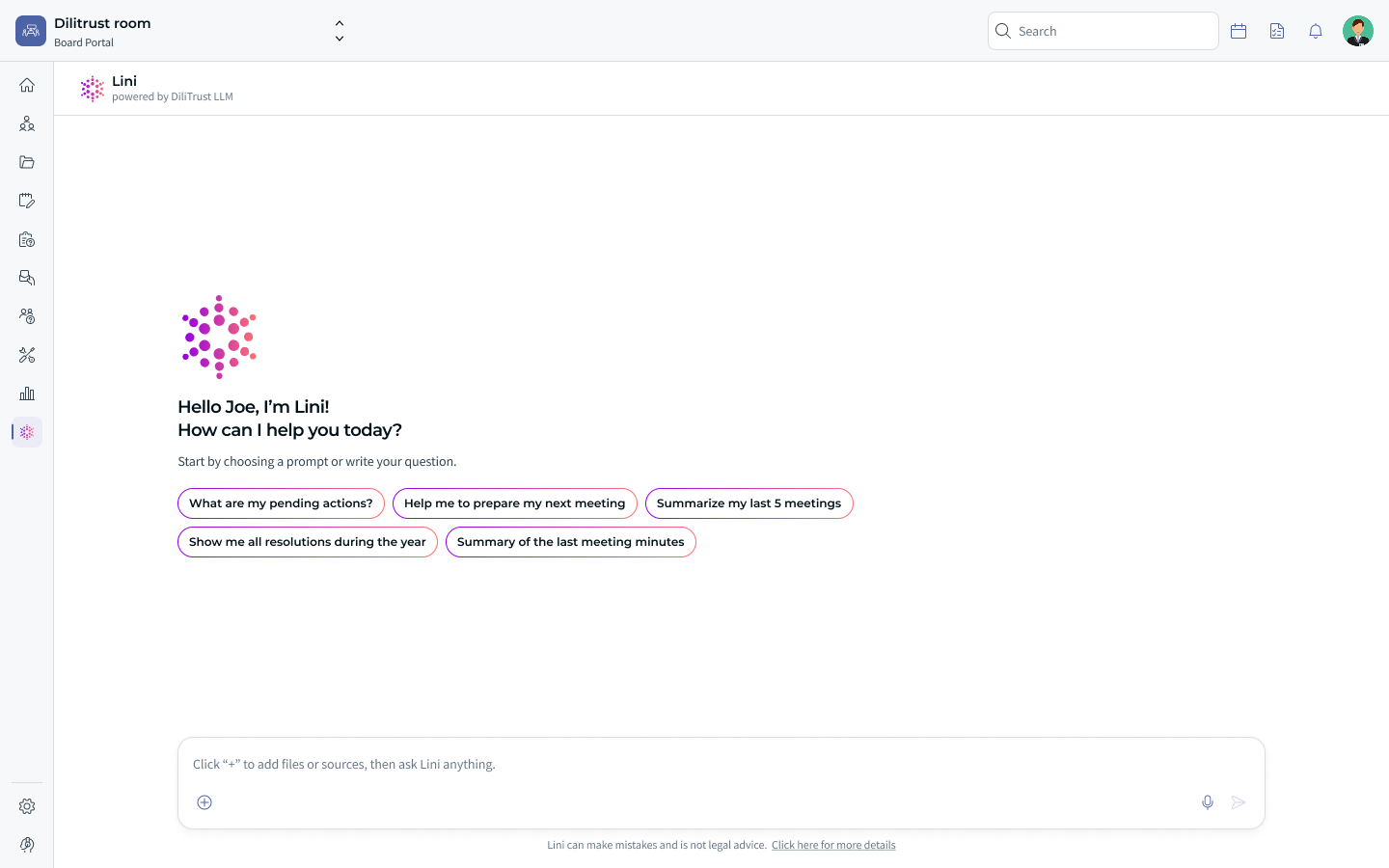Choose 'What are my pending actions?' prompt
Image resolution: width=1389 pixels, height=868 pixels.
281,503
